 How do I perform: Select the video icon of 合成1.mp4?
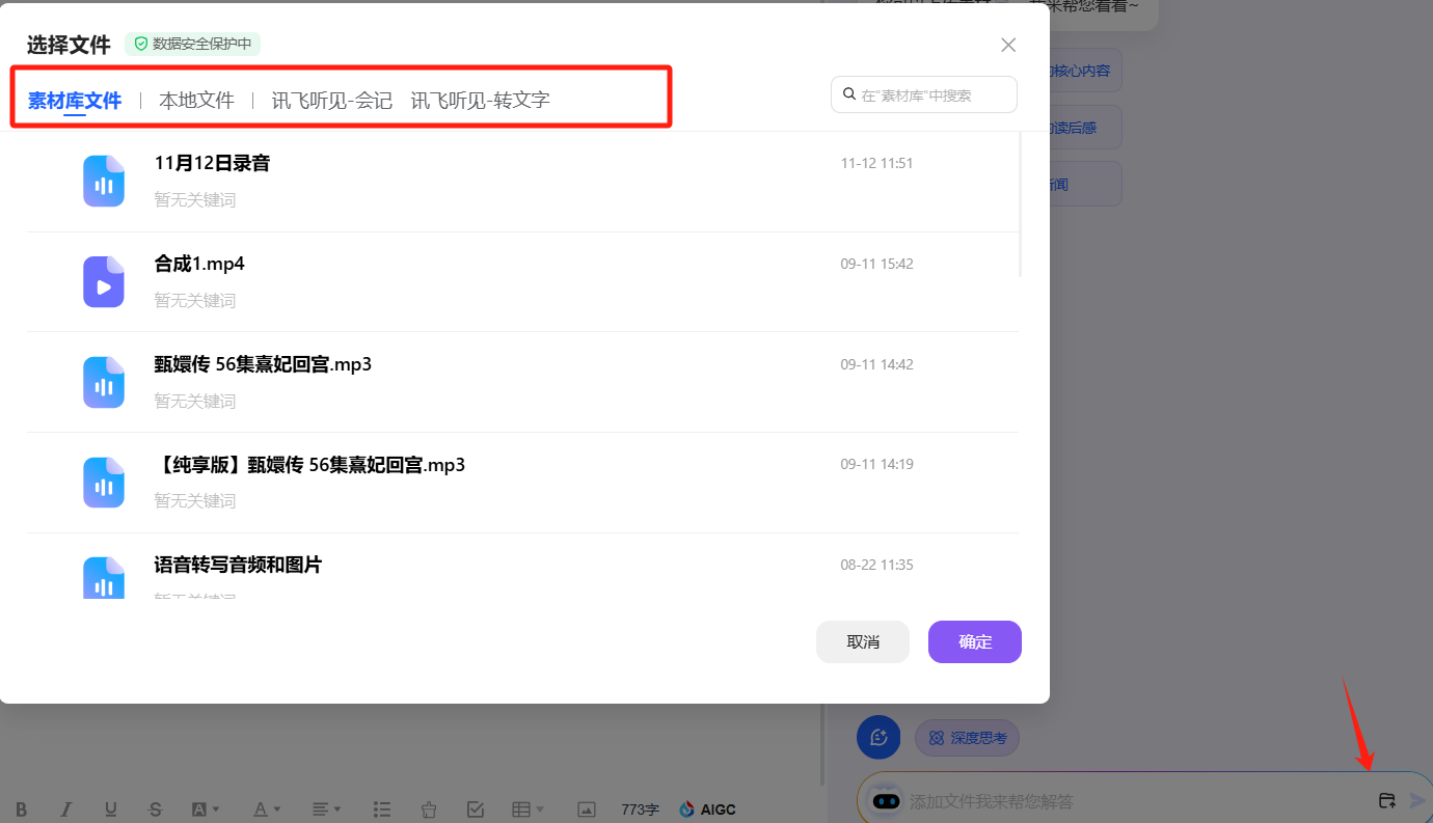pyautogui.click(x=104, y=282)
